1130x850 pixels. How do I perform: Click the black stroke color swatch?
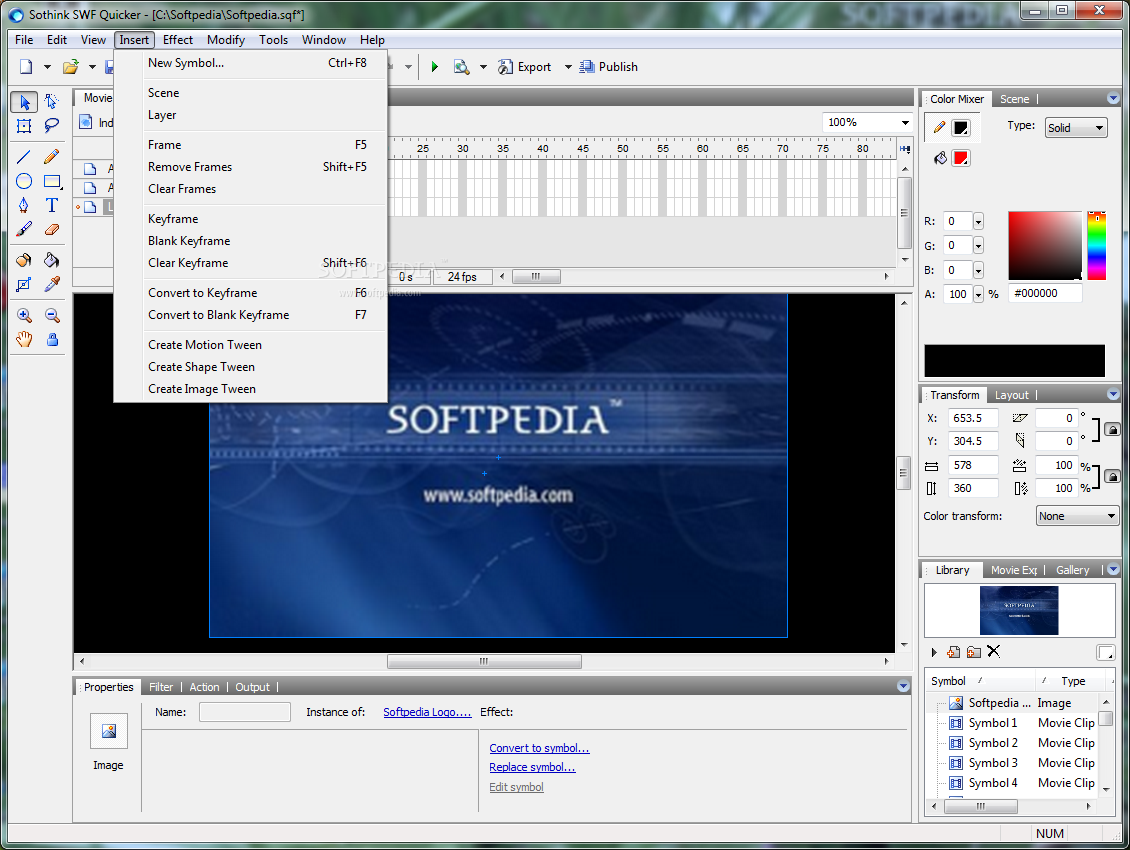pyautogui.click(x=961, y=128)
